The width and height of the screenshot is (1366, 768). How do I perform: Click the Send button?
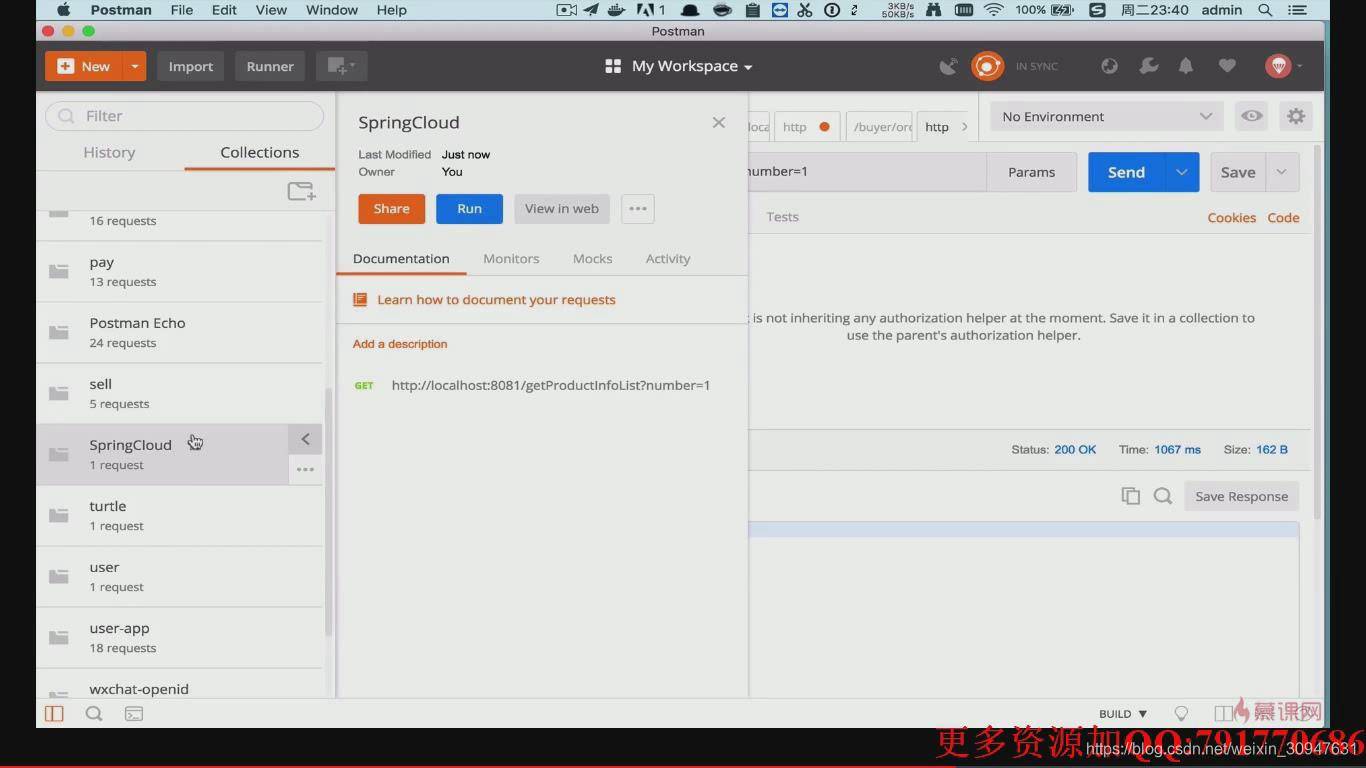tap(1126, 172)
